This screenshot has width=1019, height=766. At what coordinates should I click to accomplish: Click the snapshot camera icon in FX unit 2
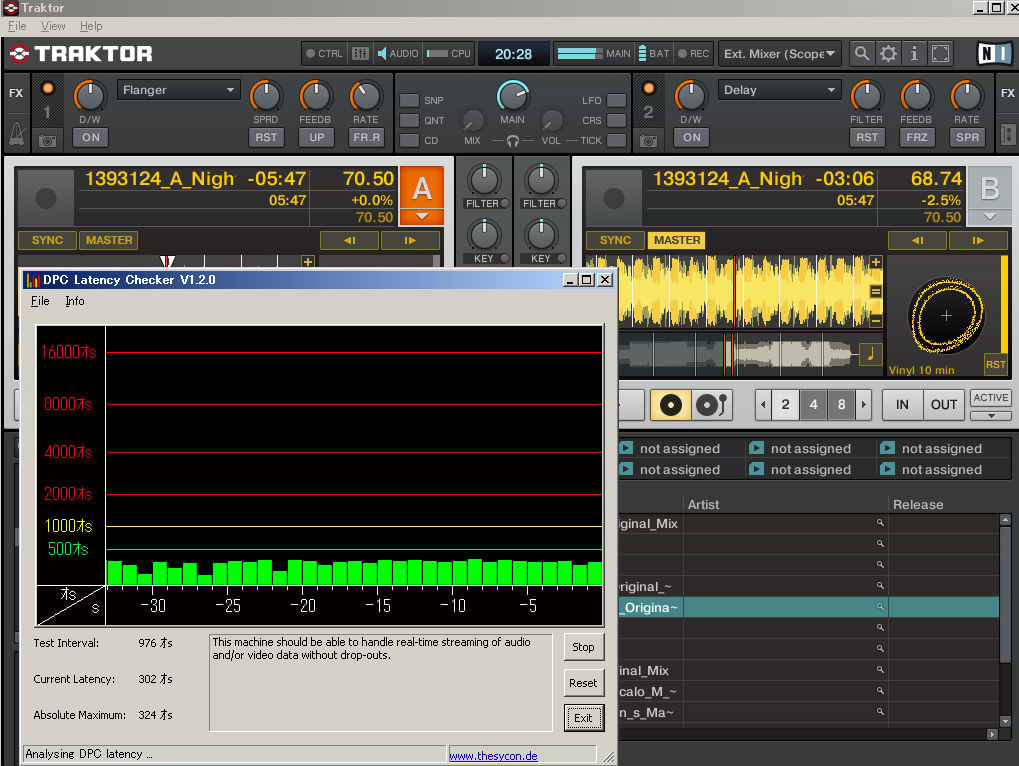click(648, 140)
